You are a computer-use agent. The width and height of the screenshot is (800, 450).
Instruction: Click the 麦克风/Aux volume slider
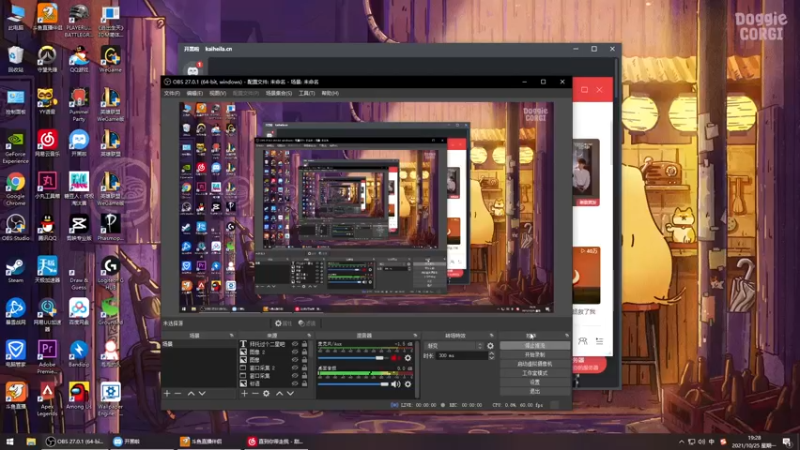[x=353, y=358]
